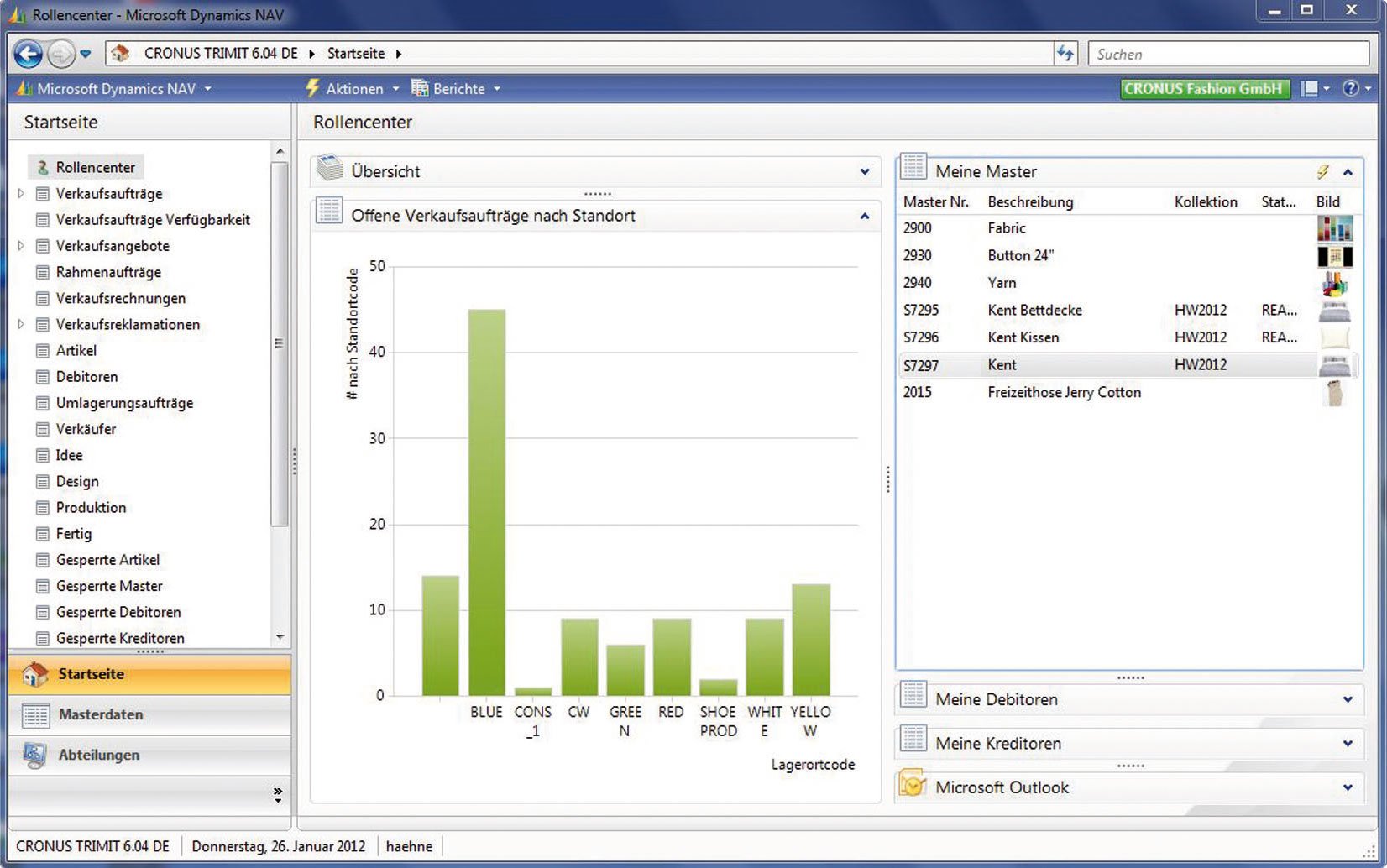Select the S7295 Kent Bettdecke row
The width and height of the screenshot is (1387, 868).
1128,311
